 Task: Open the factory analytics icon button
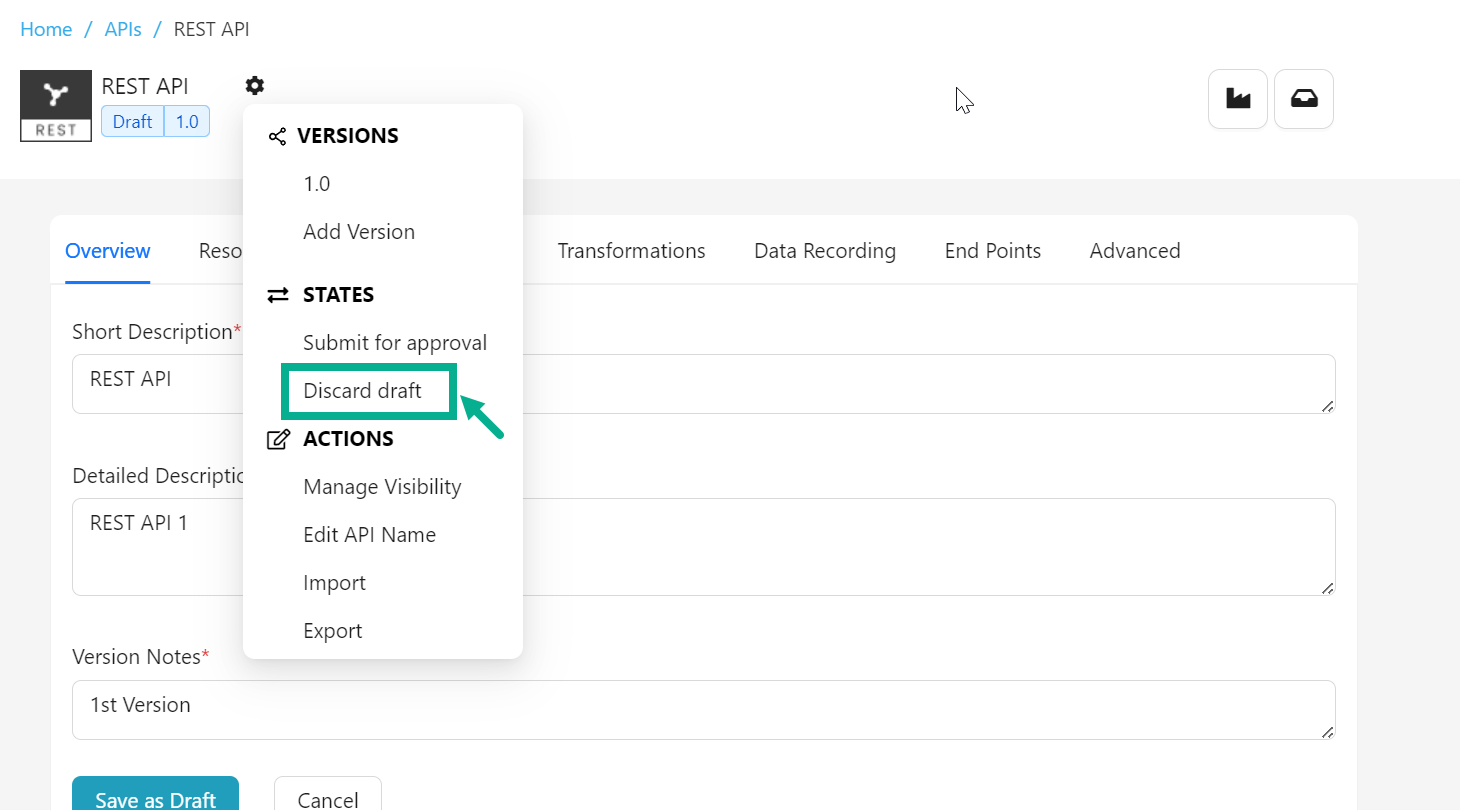[x=1238, y=99]
